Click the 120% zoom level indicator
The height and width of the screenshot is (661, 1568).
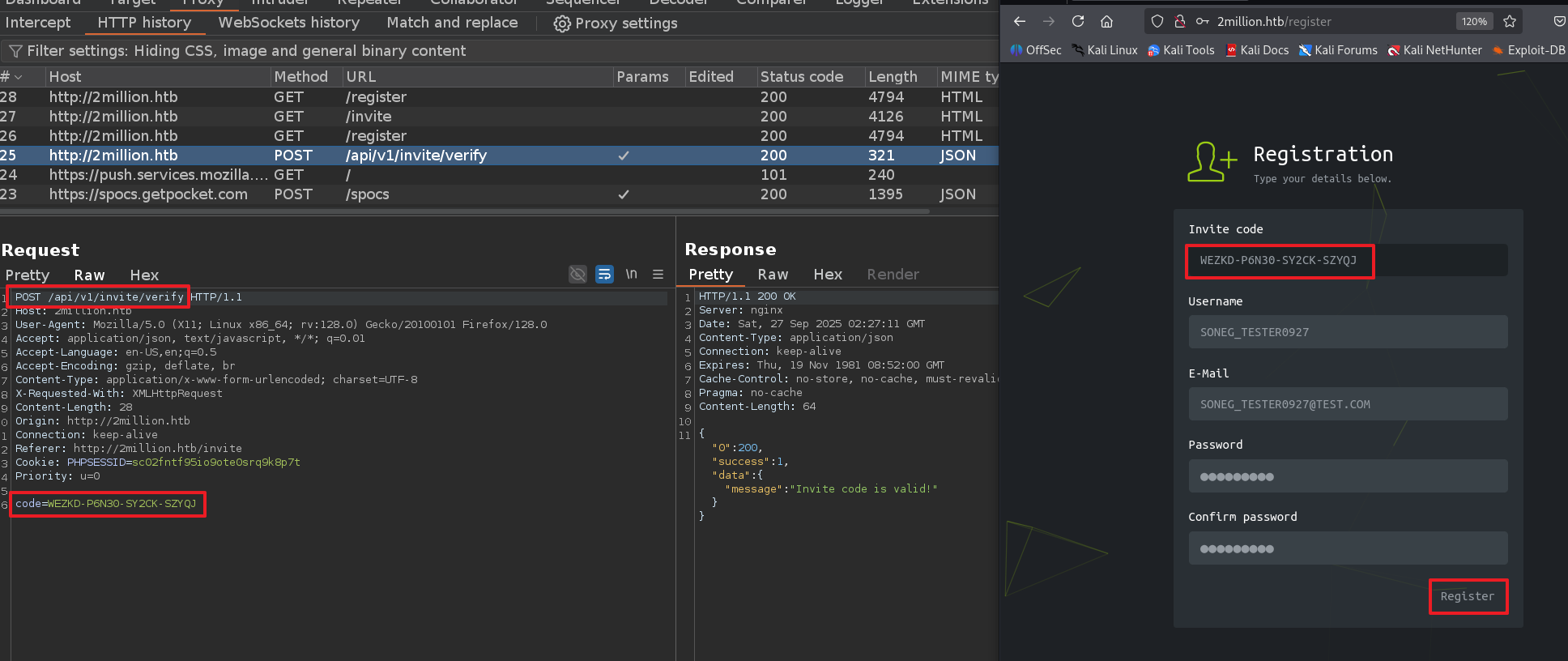(x=1474, y=22)
